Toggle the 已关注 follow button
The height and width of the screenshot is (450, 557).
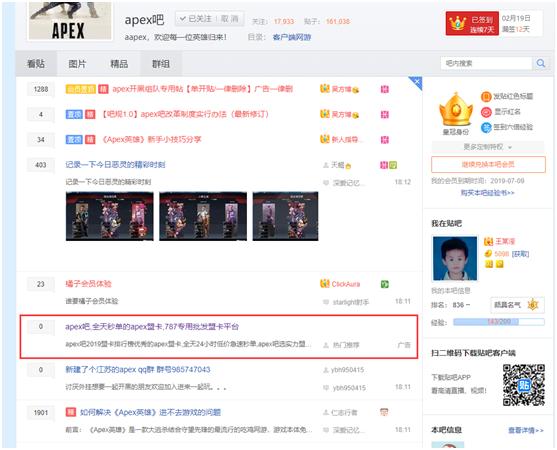195,19
